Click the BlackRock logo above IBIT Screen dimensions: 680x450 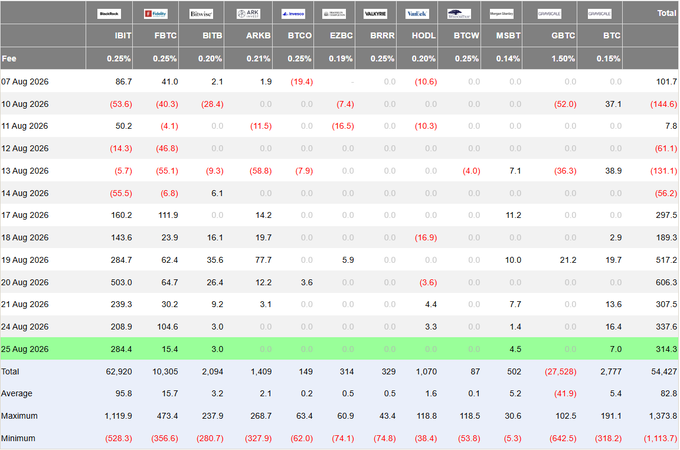pyautogui.click(x=109, y=14)
